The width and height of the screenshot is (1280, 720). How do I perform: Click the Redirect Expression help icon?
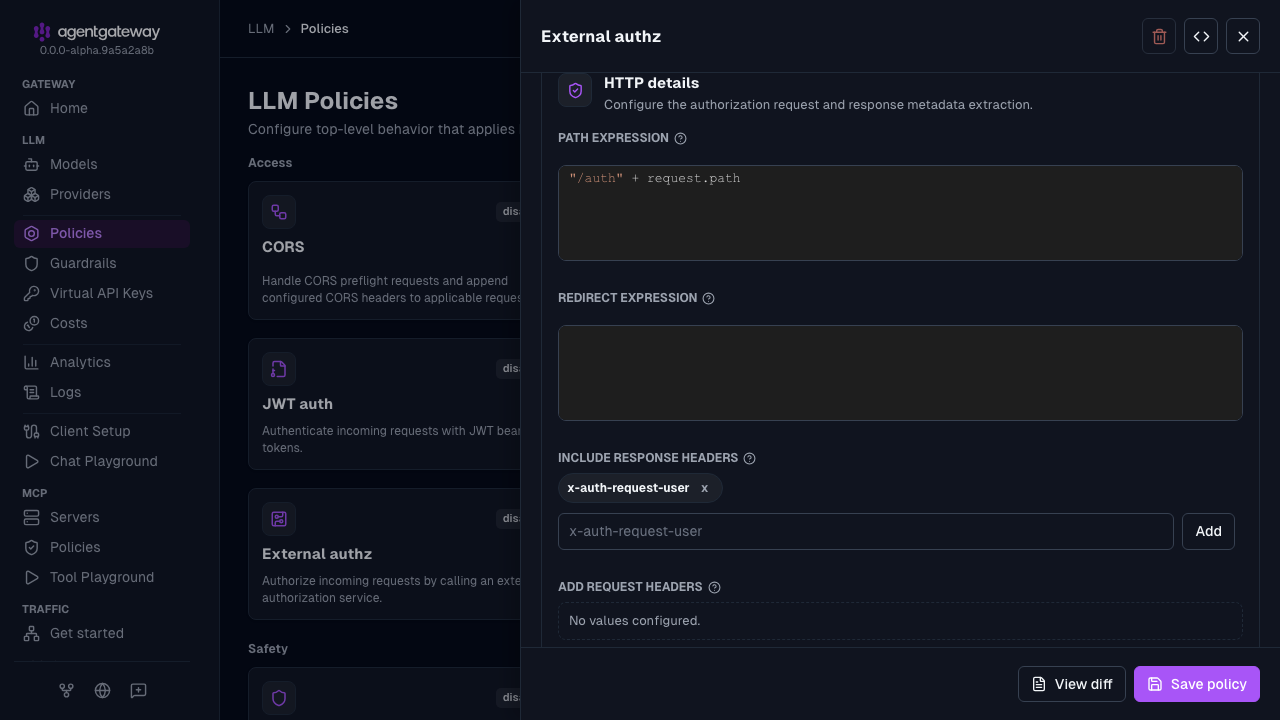point(709,298)
